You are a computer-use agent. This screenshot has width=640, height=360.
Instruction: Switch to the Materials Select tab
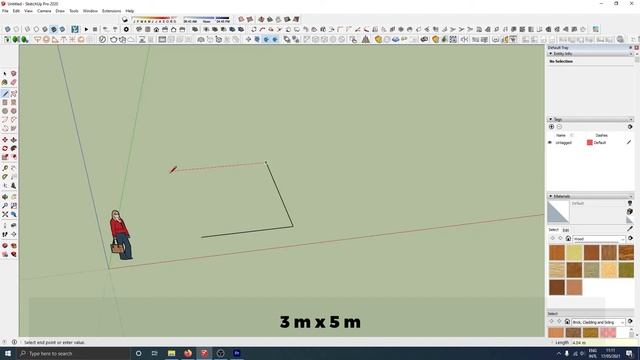click(x=553, y=230)
